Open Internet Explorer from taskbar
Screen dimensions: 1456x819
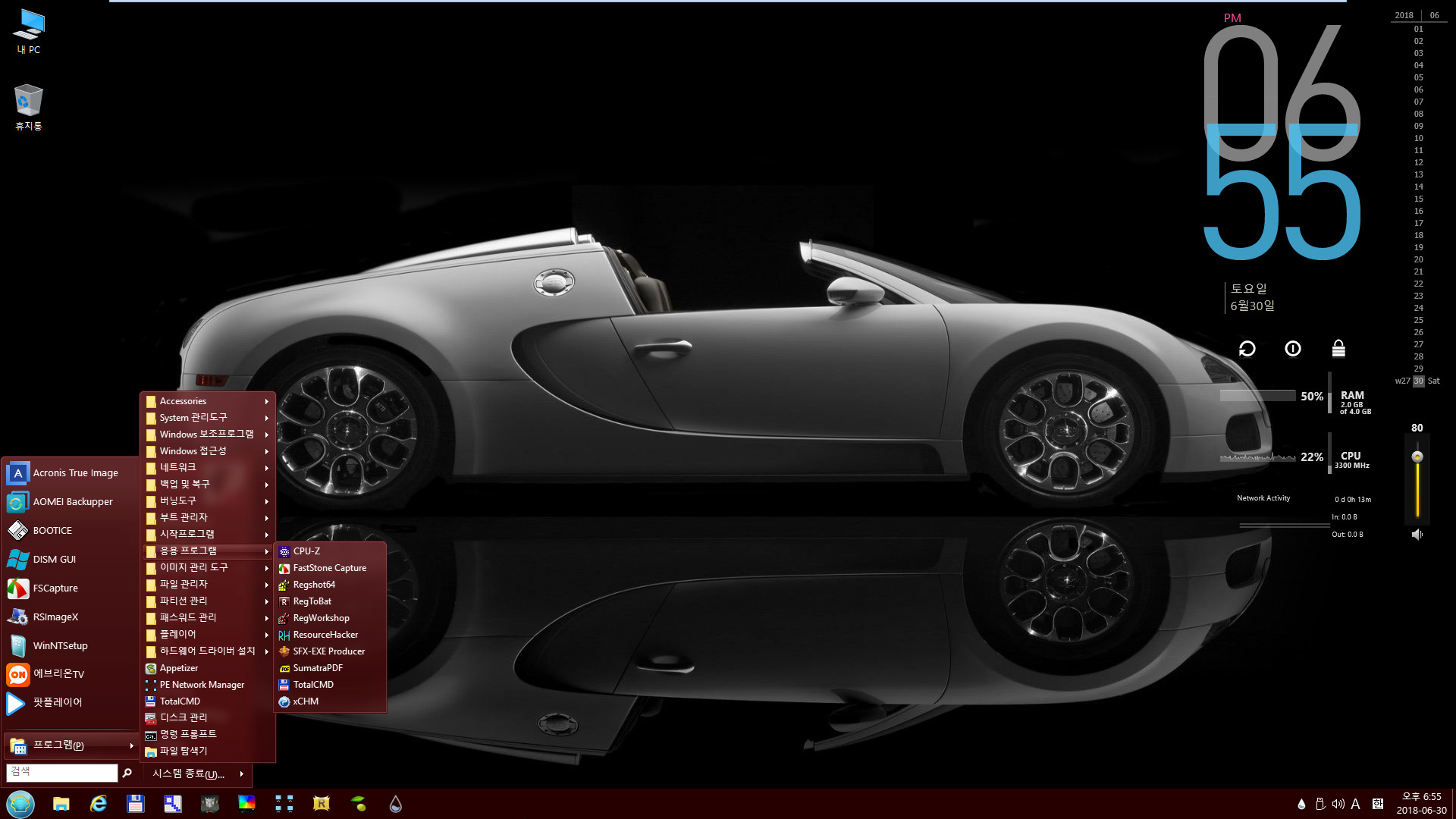click(99, 804)
